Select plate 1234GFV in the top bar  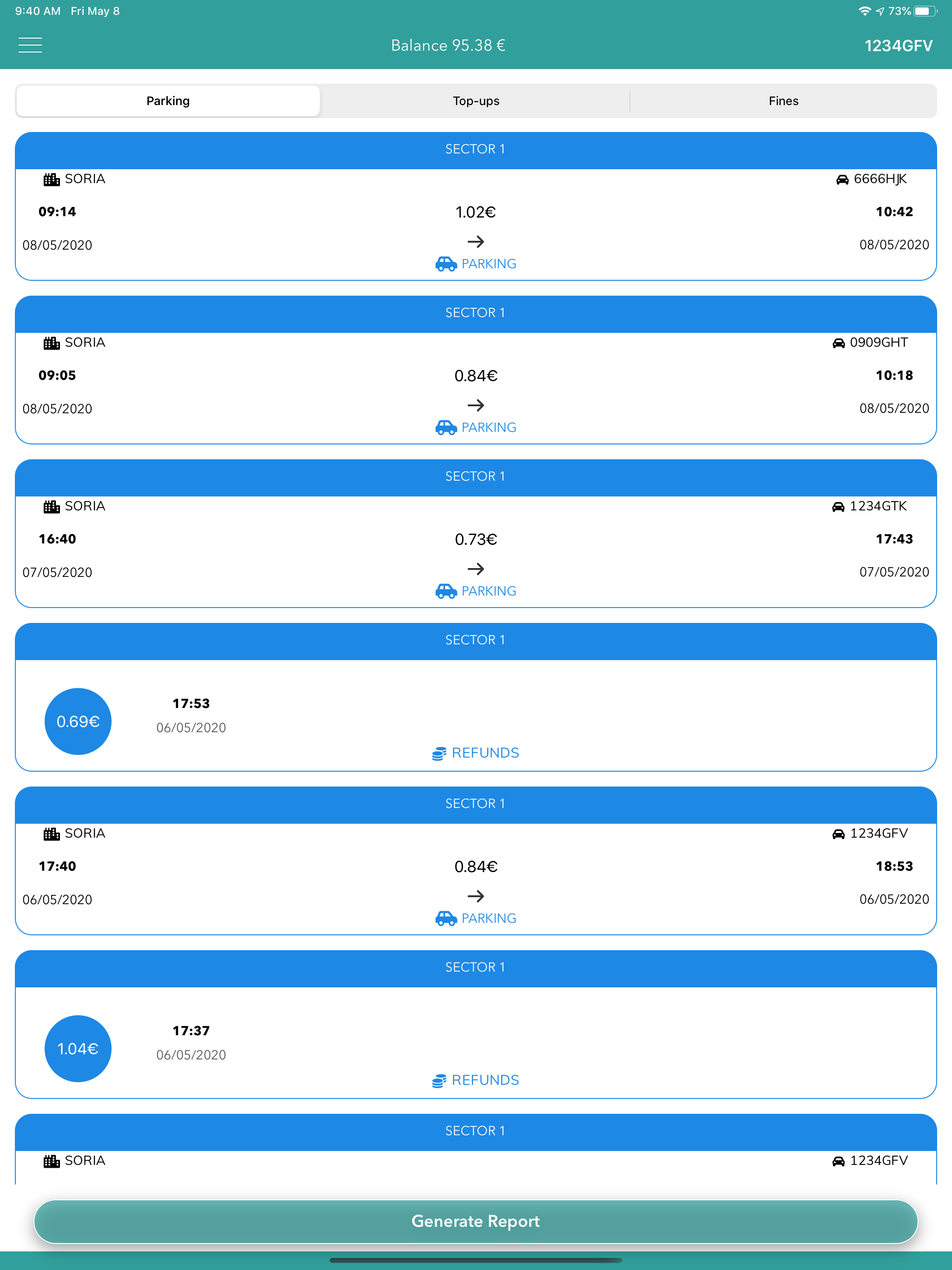899,45
